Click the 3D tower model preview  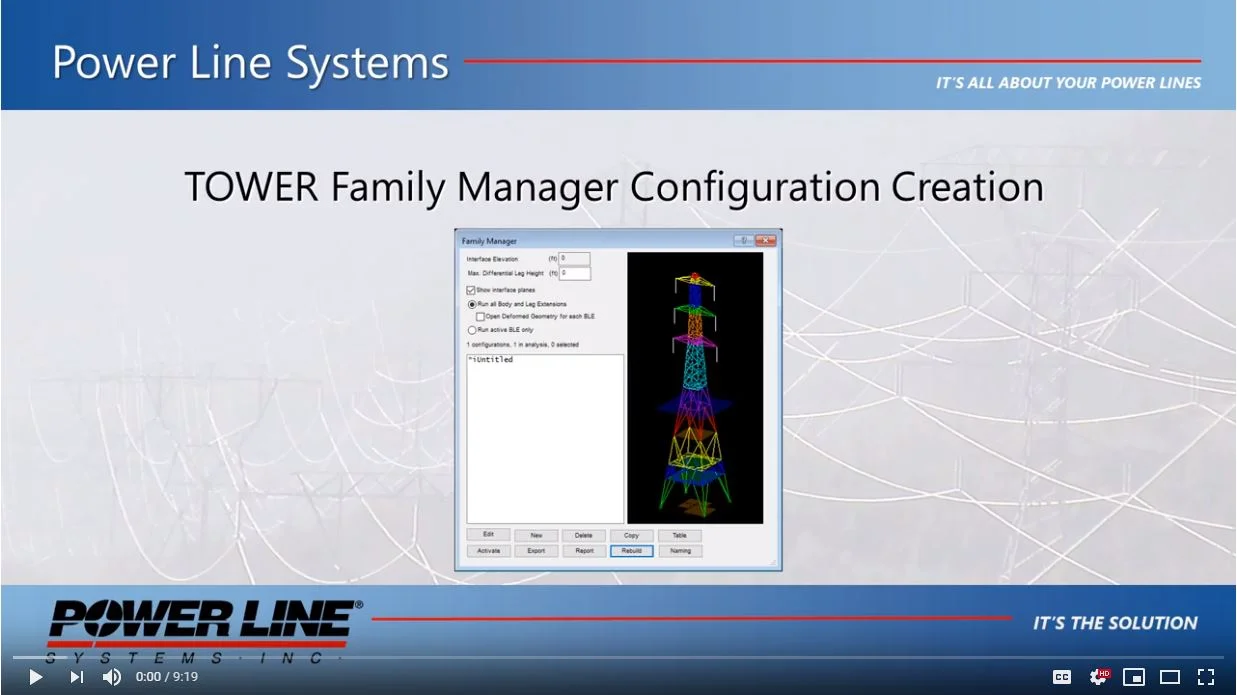pos(695,387)
